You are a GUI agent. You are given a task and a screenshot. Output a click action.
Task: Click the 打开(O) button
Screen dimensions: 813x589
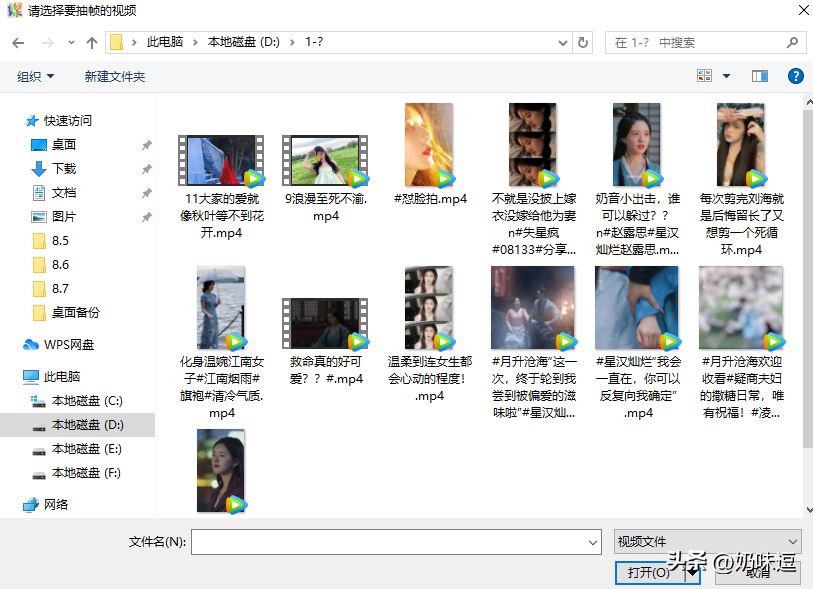coord(649,572)
